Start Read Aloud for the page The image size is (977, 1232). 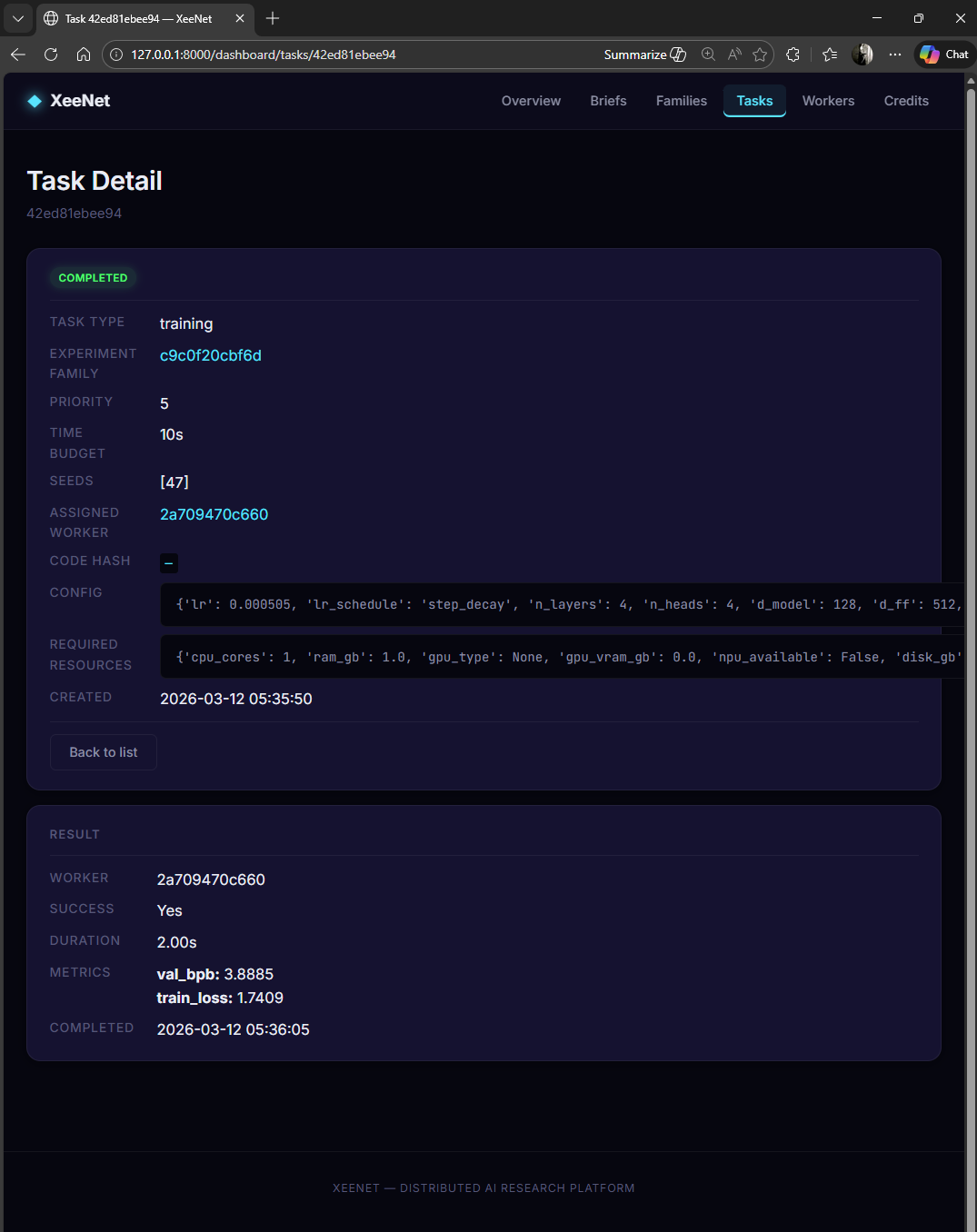(733, 55)
